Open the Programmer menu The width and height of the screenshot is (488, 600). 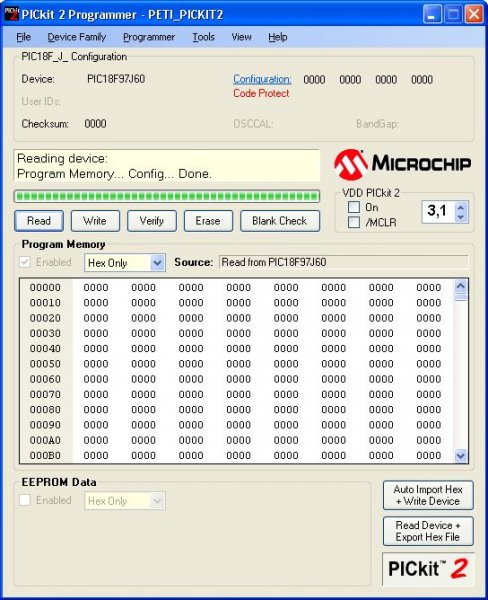pos(149,37)
